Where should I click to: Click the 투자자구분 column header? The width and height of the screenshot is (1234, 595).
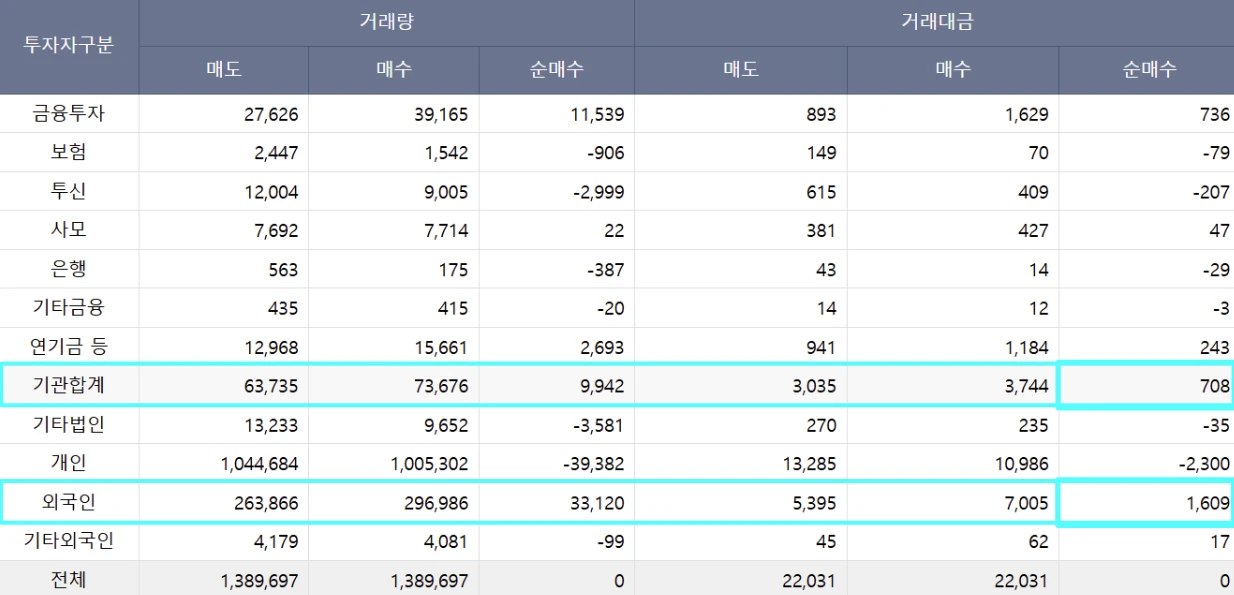[69, 47]
